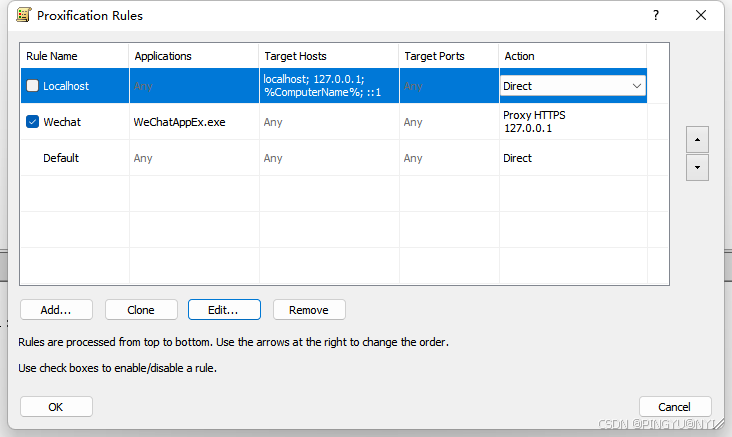
Task: Confirm with the OK button
Action: [56, 407]
